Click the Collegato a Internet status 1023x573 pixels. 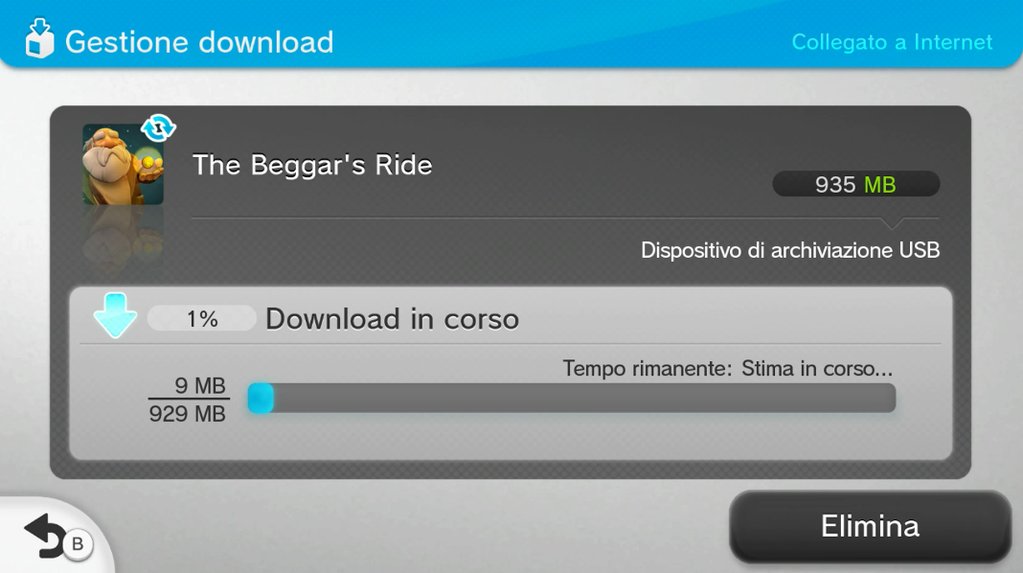point(892,42)
